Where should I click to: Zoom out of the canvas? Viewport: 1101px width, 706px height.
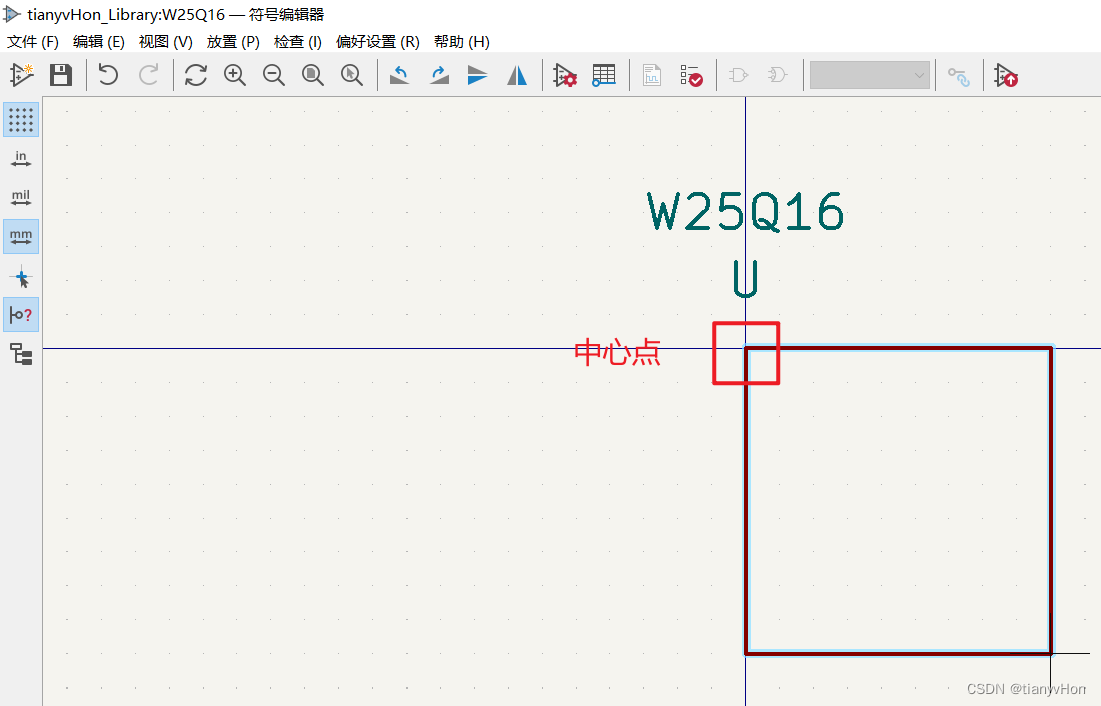[274, 74]
